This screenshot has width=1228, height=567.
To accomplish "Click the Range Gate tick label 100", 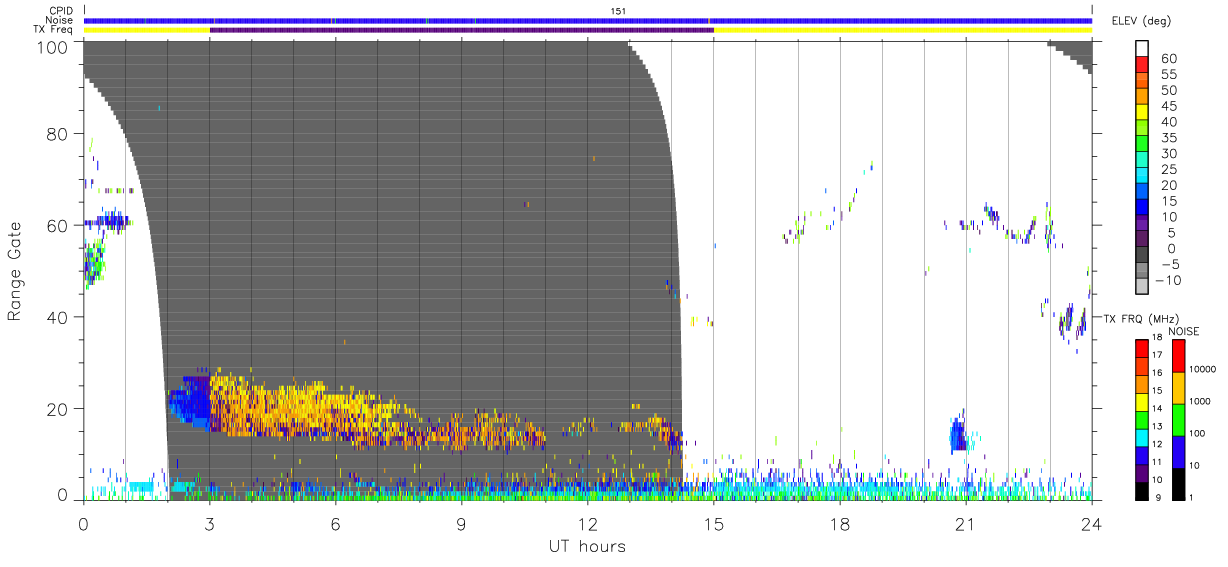I will click(52, 46).
